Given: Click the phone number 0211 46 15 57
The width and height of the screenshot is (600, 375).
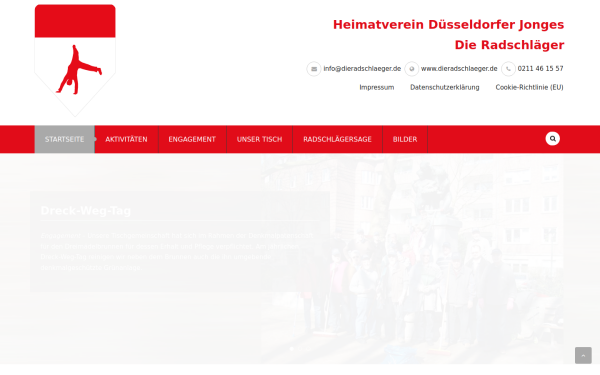Looking at the screenshot, I should point(540,69).
